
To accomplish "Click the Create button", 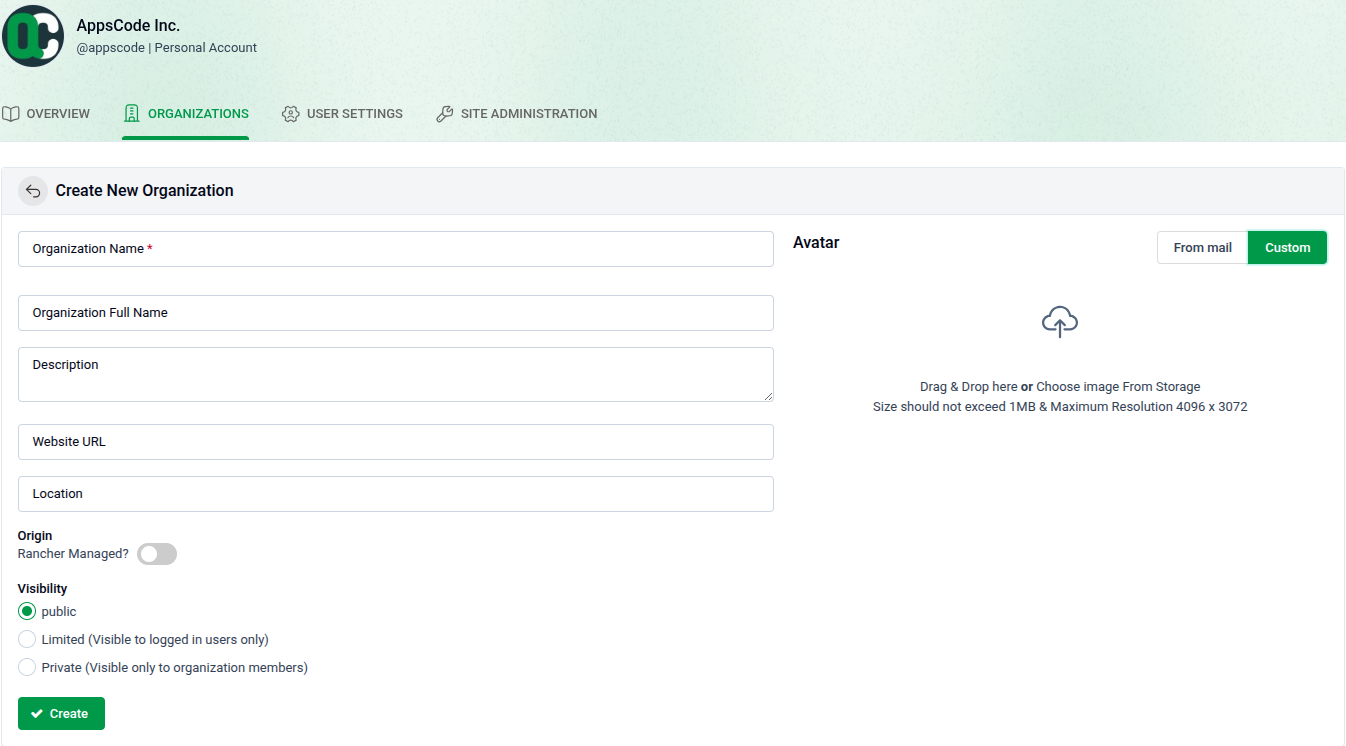I will 61,713.
